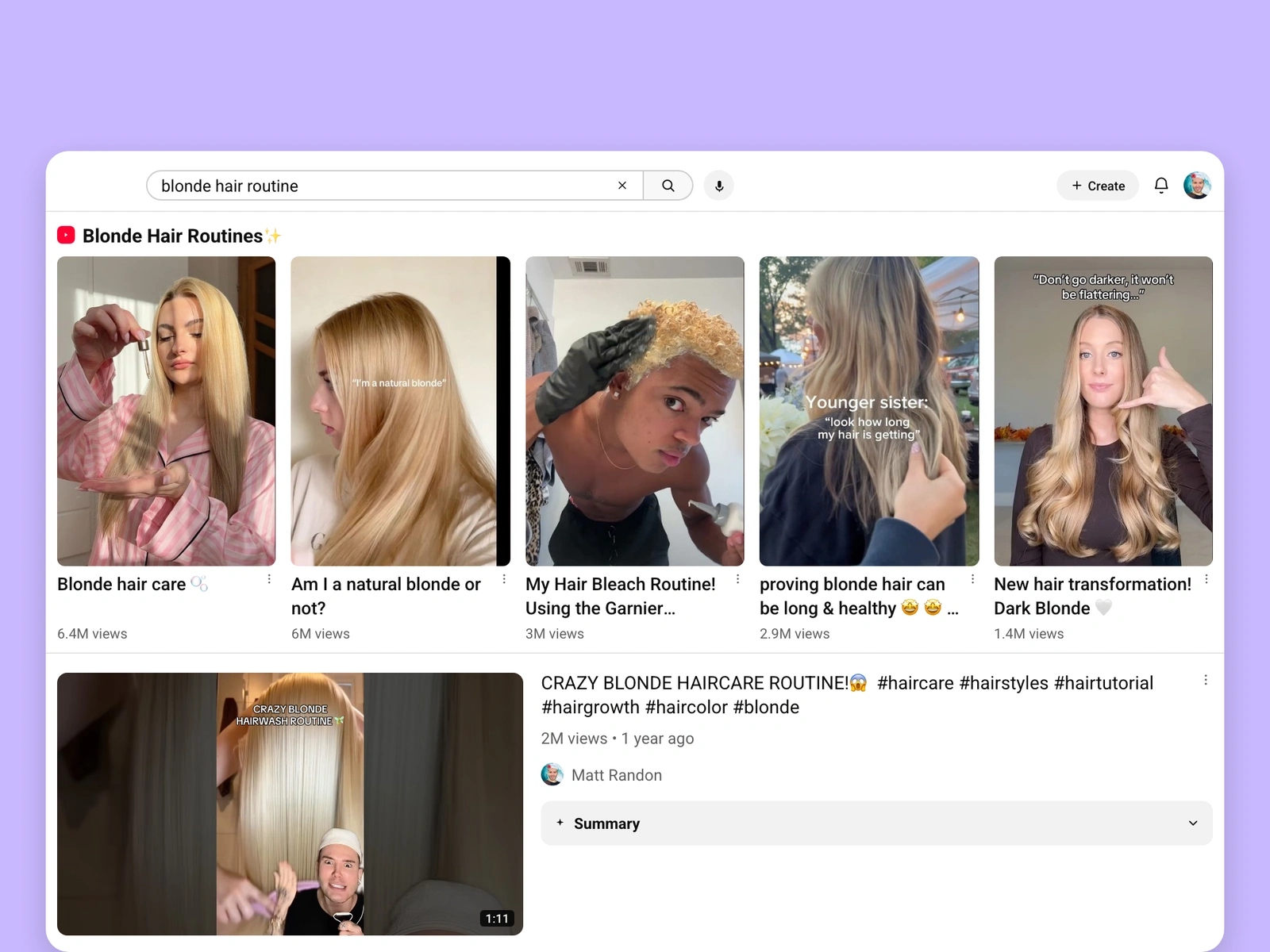Open the account profile avatar
Screen dimensions: 1270x952
[1197, 186]
